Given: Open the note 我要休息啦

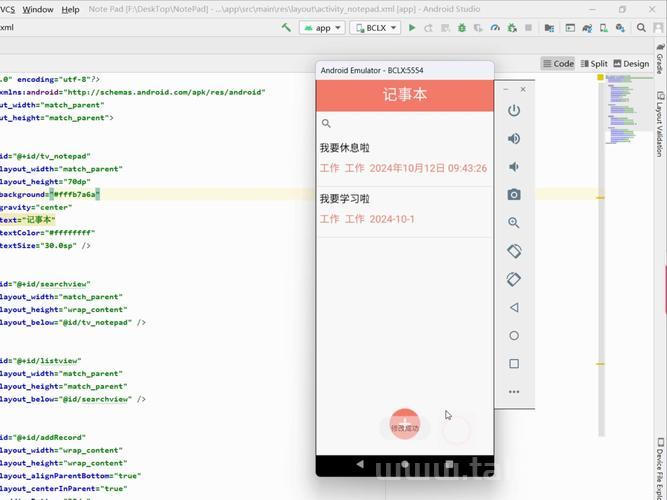Looking at the screenshot, I should pos(405,159).
